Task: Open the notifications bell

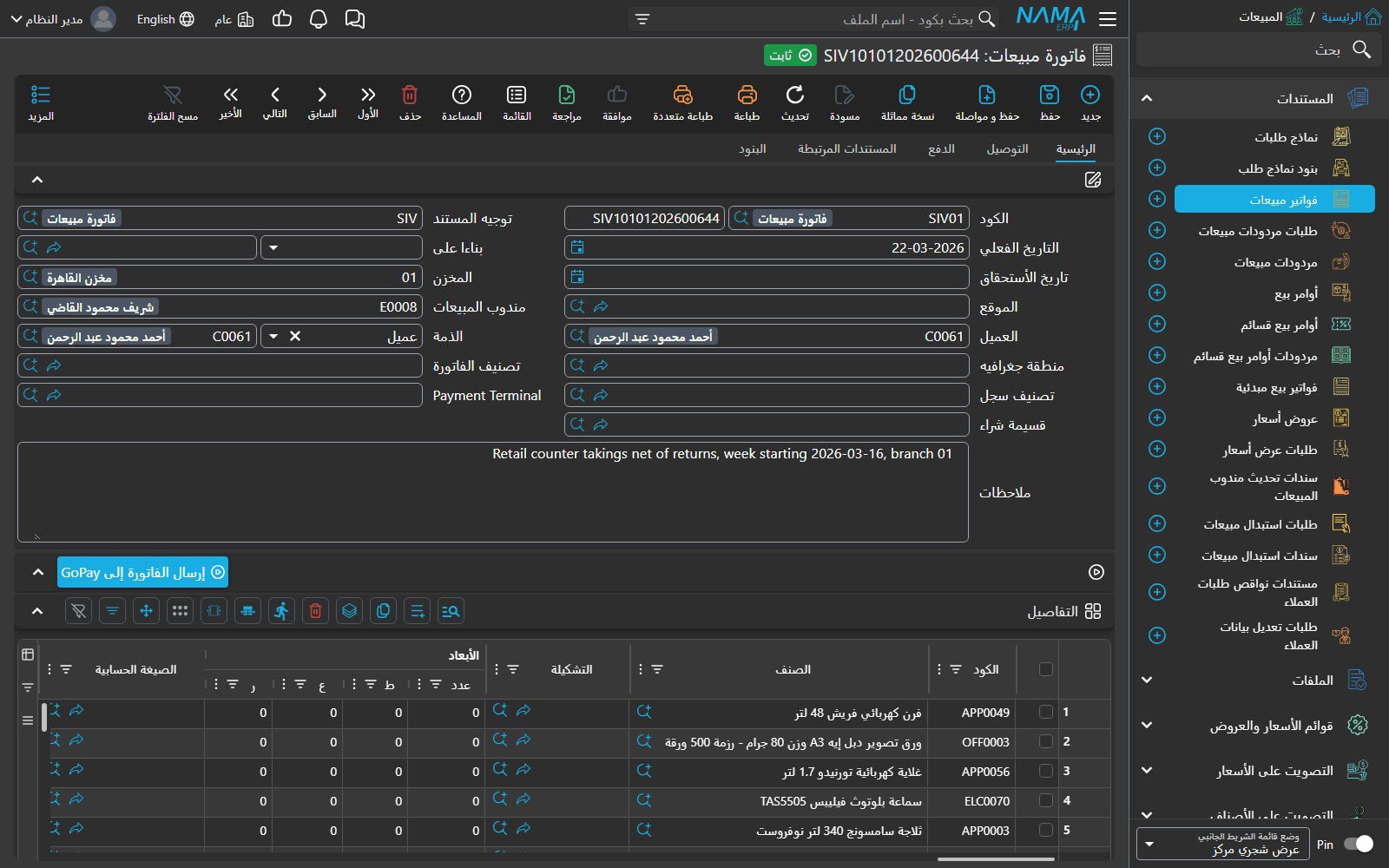Action: tap(319, 19)
